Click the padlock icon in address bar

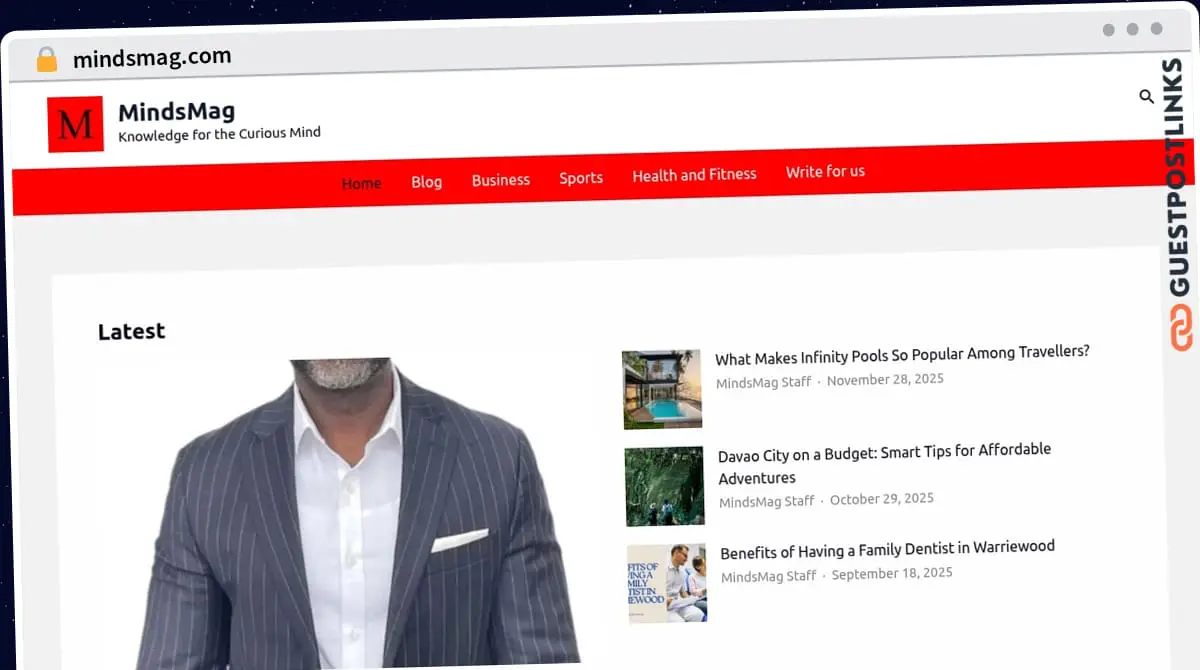(47, 59)
